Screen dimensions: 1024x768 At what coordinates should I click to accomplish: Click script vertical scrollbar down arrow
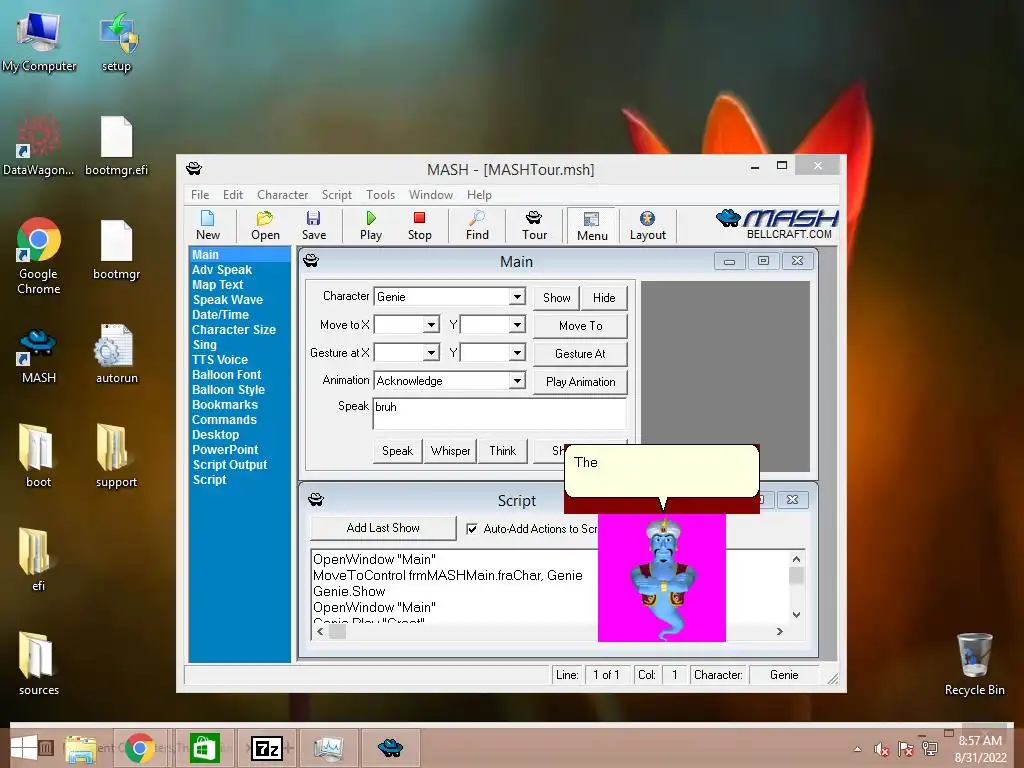click(x=796, y=615)
